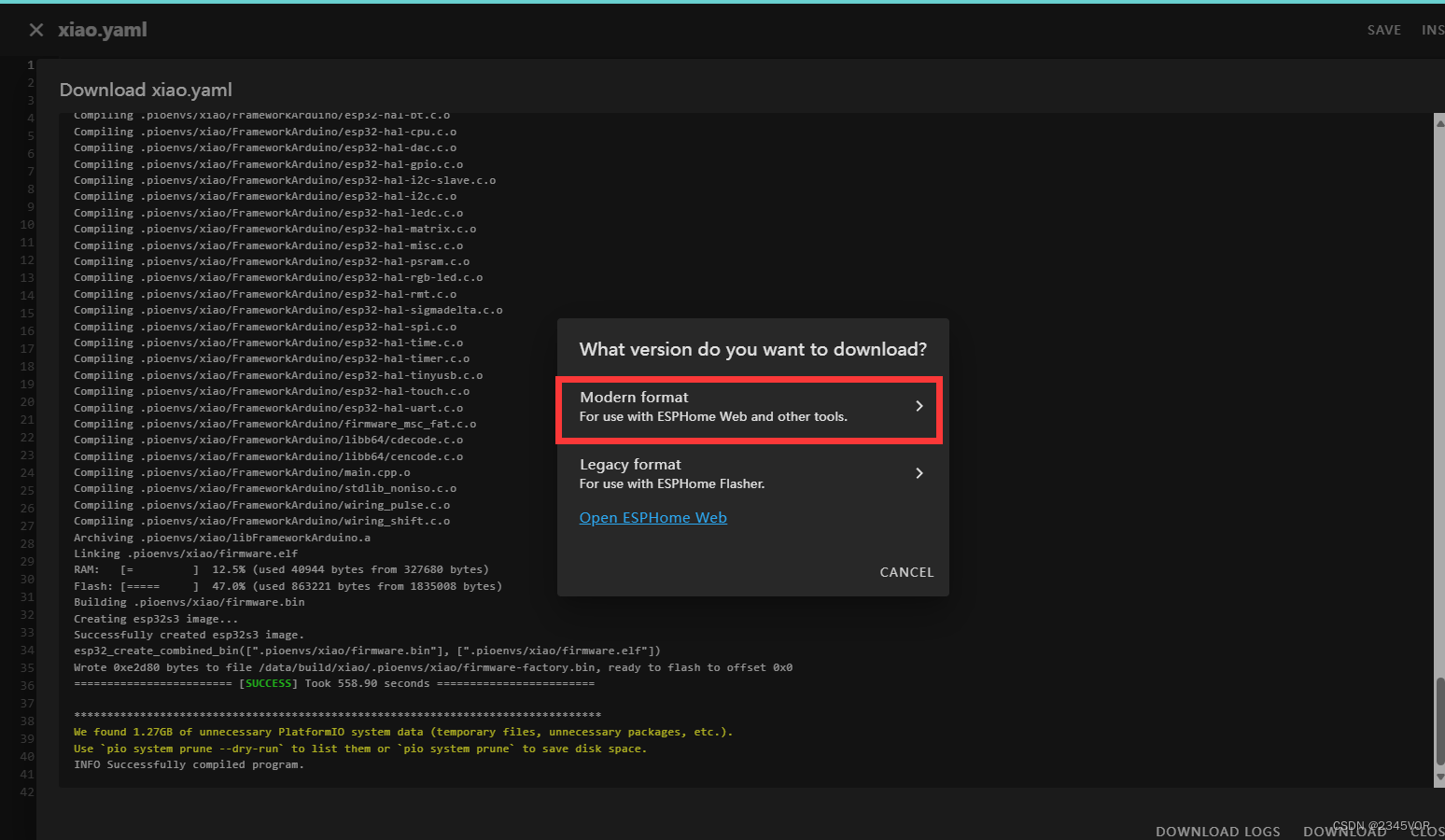Image resolution: width=1445 pixels, height=840 pixels.
Task: Click the RAM usage 12.5% log line
Action: click(281, 570)
